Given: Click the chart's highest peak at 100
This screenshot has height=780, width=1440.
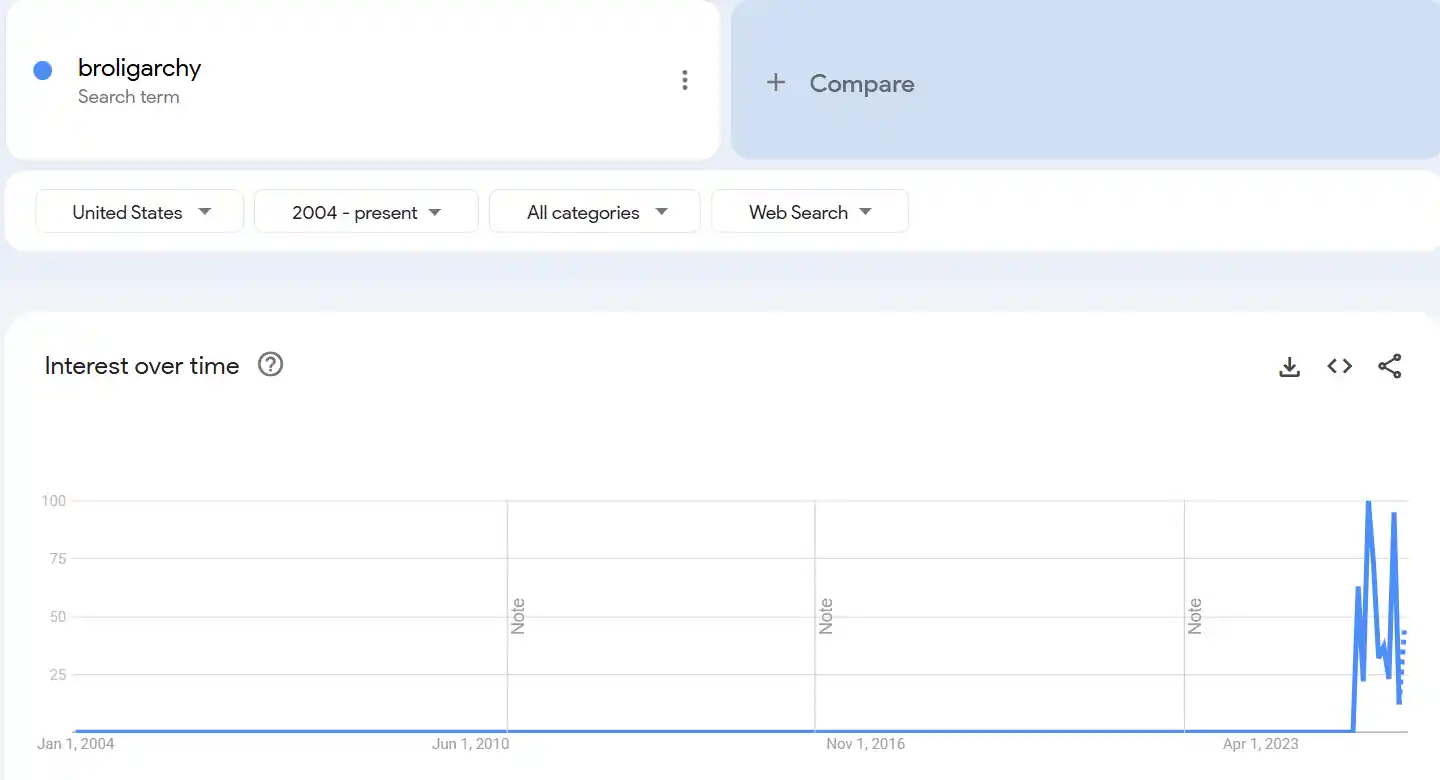Looking at the screenshot, I should click(1368, 502).
